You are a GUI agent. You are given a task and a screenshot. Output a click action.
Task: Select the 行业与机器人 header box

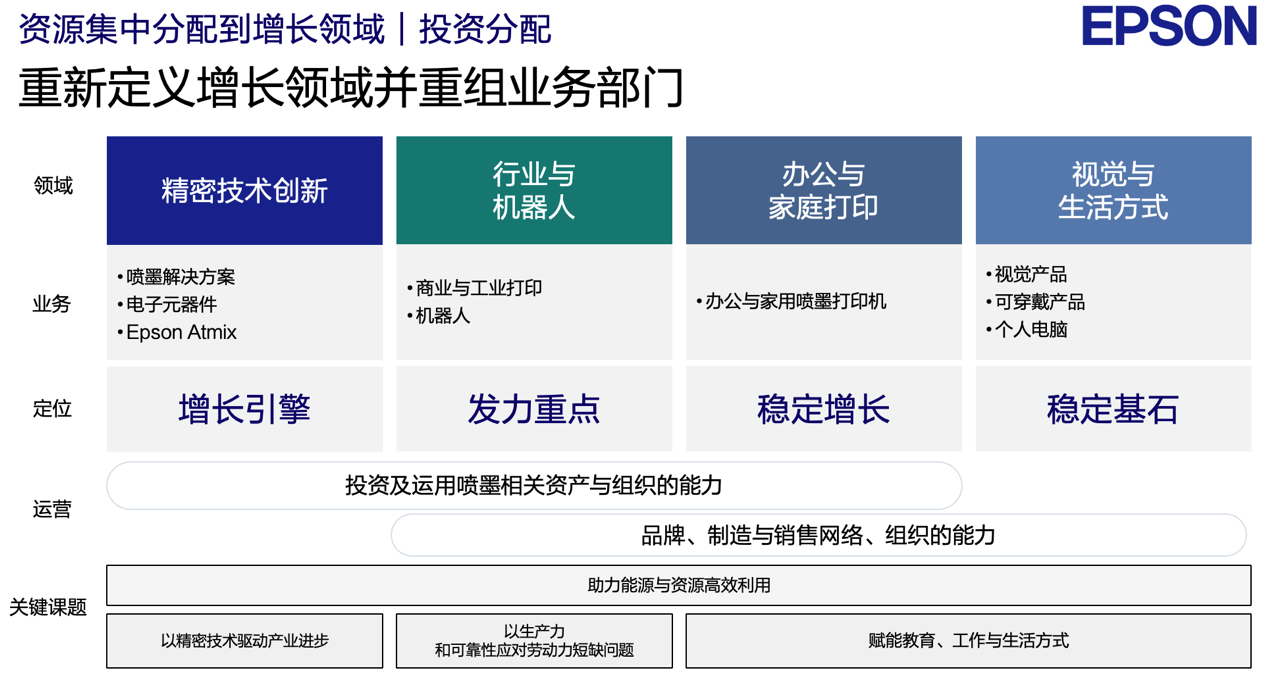click(x=534, y=190)
